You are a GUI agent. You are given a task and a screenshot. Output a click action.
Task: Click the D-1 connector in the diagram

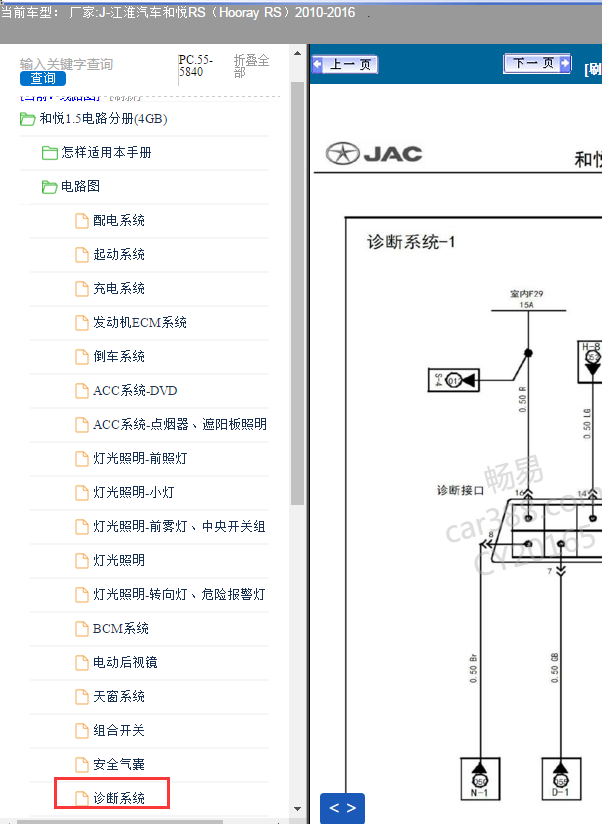(x=561, y=779)
